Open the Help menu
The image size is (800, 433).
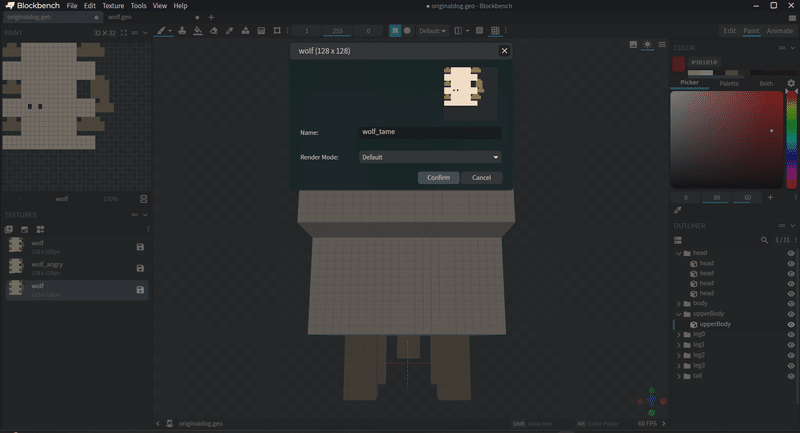pos(181,6)
